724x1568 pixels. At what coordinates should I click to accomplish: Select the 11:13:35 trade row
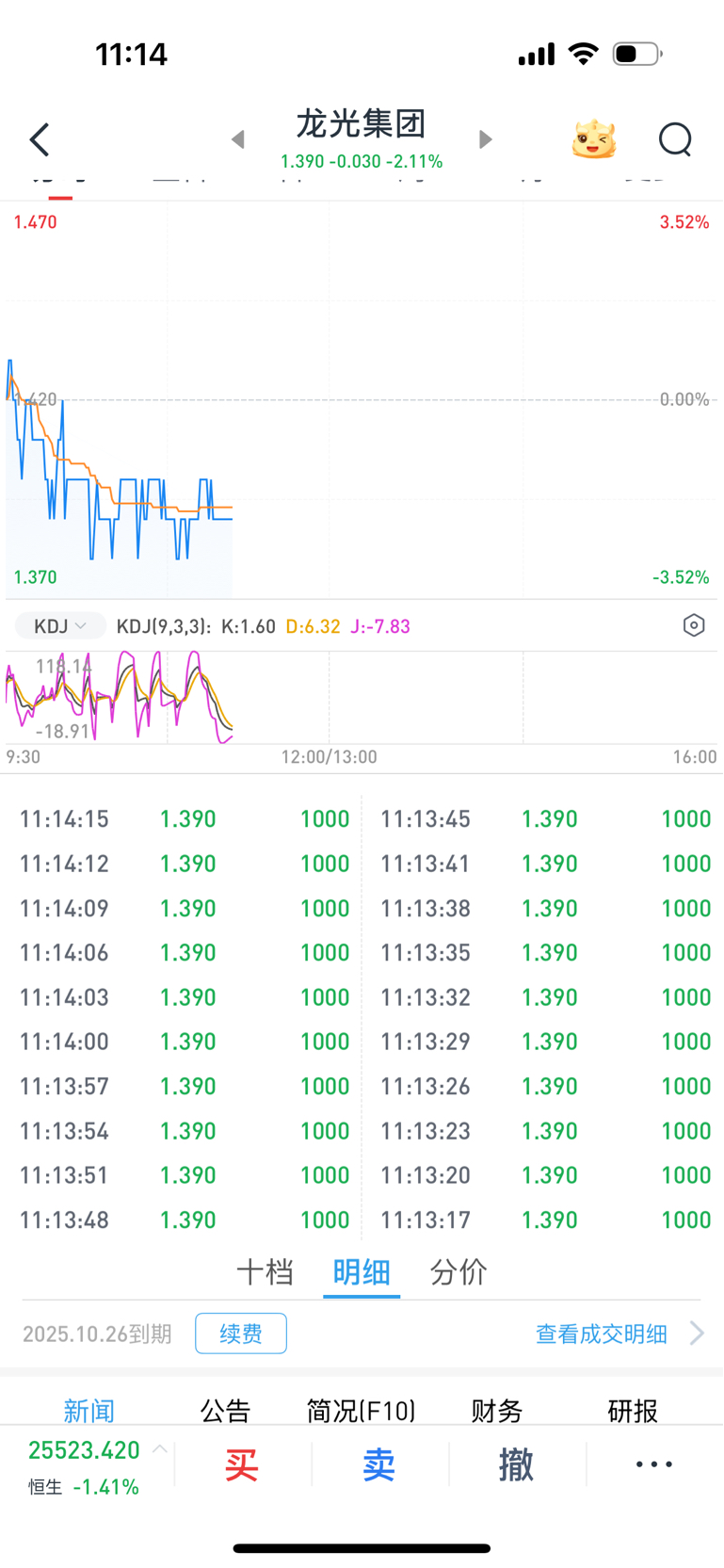pyautogui.click(x=545, y=953)
